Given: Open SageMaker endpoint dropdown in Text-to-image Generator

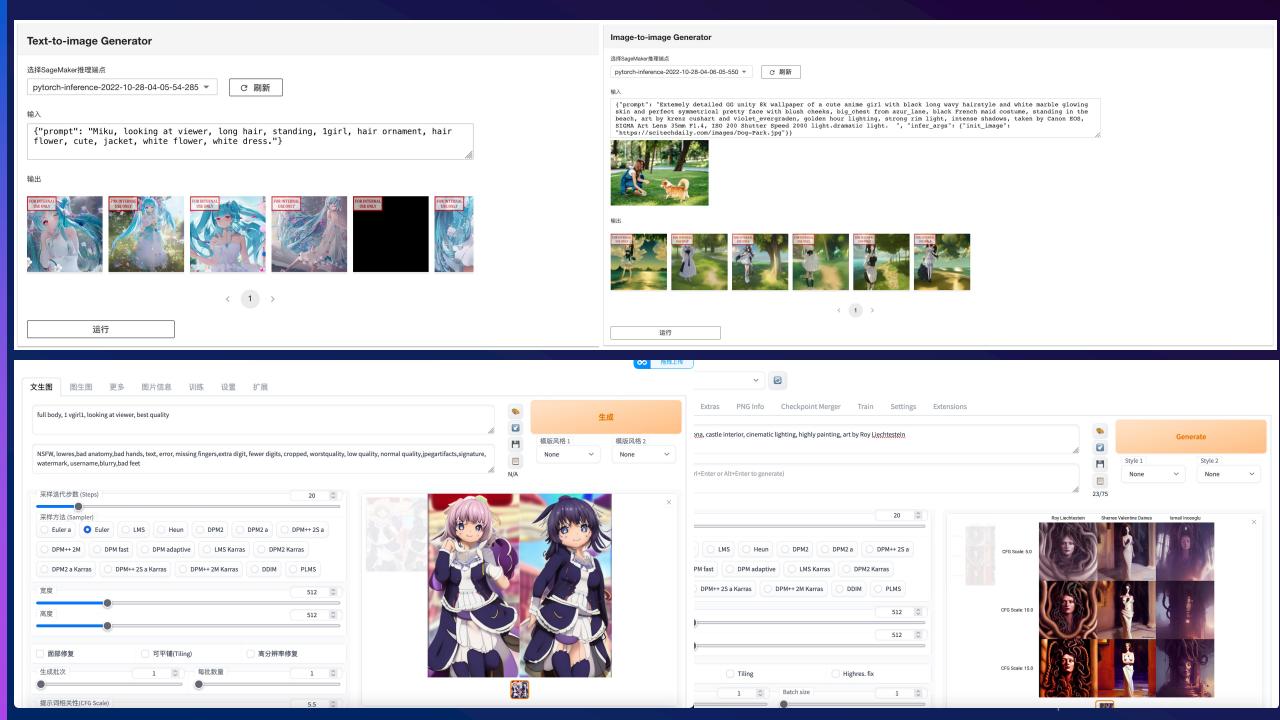Looking at the screenshot, I should [x=122, y=87].
